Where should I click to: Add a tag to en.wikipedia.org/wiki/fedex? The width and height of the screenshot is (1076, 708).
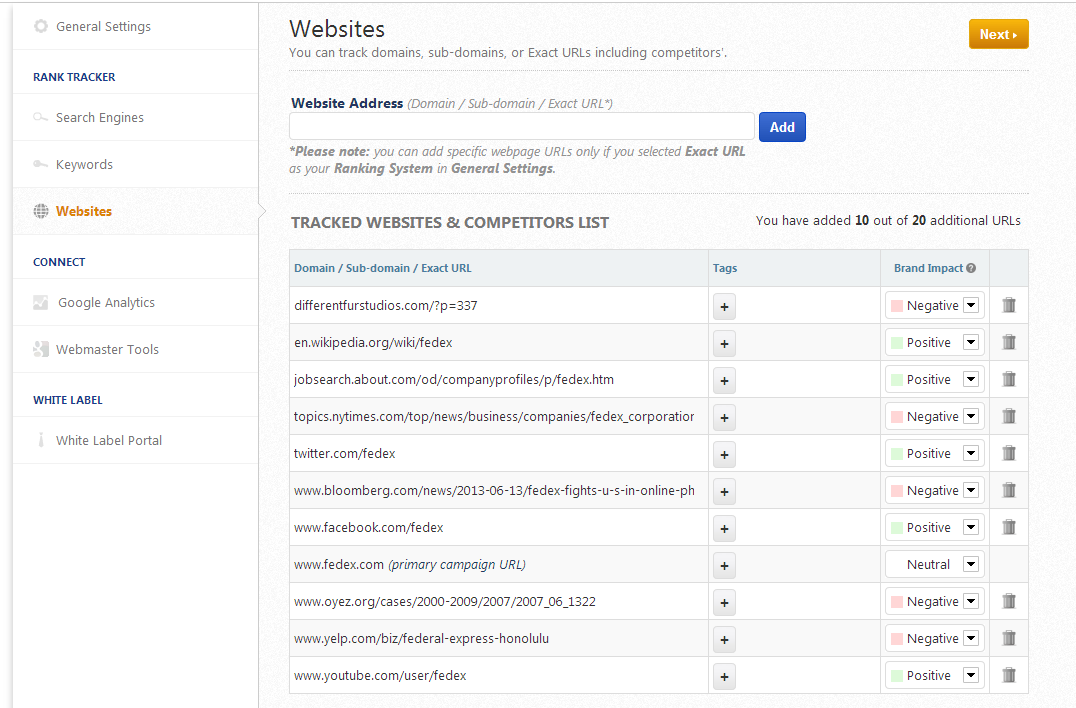click(725, 344)
